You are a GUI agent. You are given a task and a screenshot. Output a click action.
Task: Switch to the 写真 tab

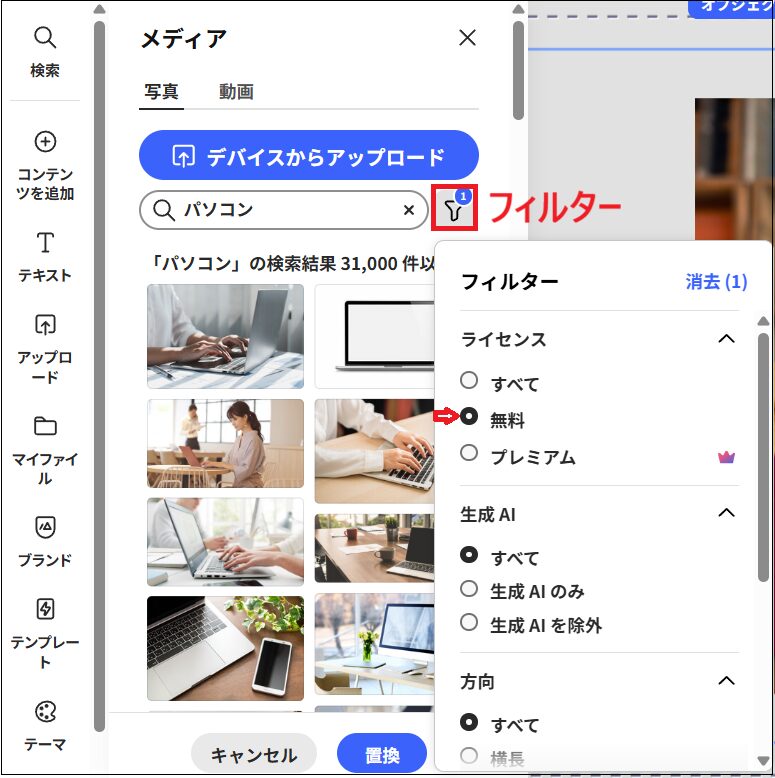161,92
